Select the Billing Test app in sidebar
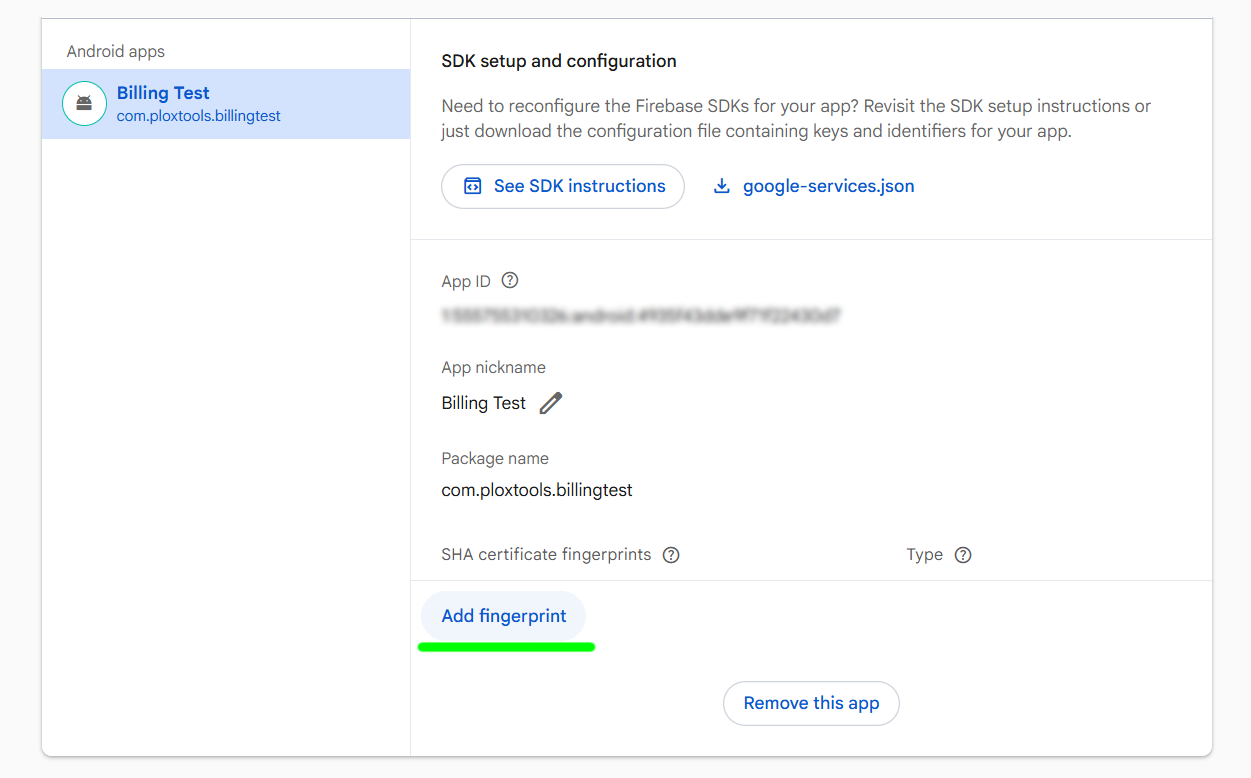 (163, 93)
